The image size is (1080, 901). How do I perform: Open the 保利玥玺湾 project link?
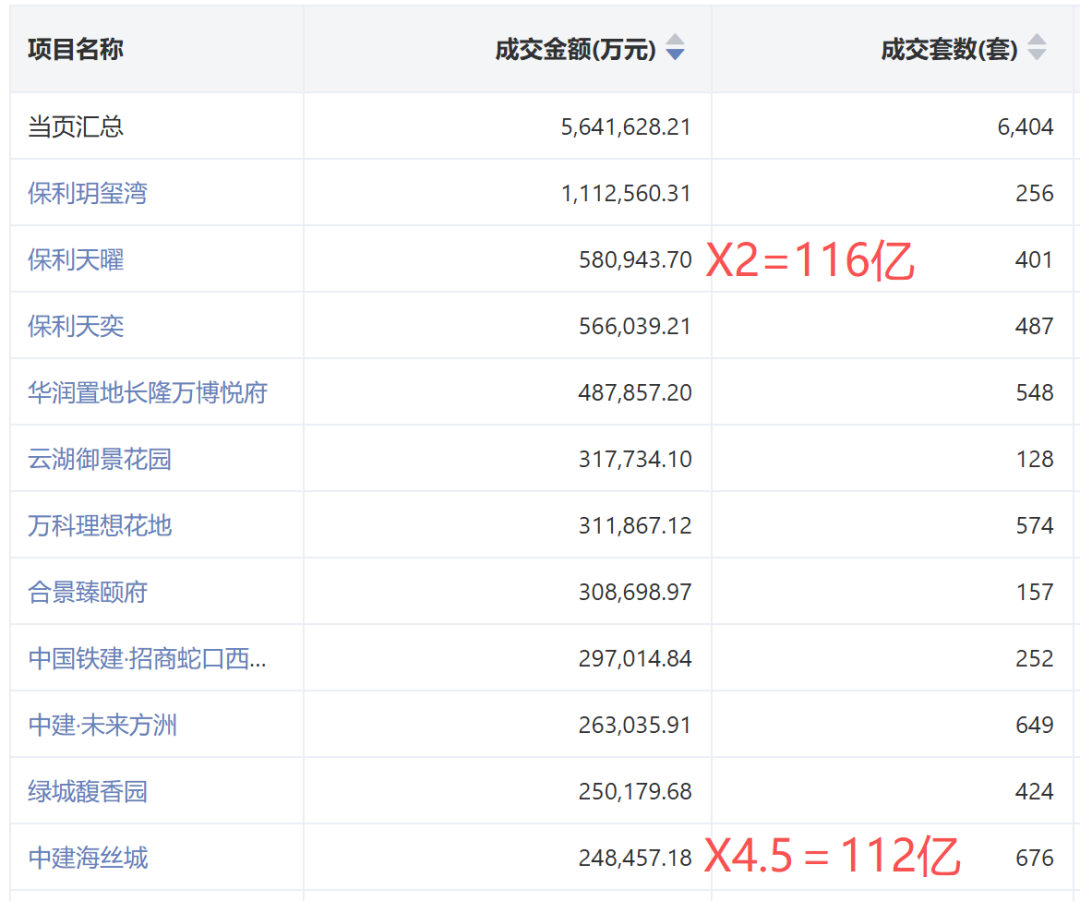pos(88,193)
